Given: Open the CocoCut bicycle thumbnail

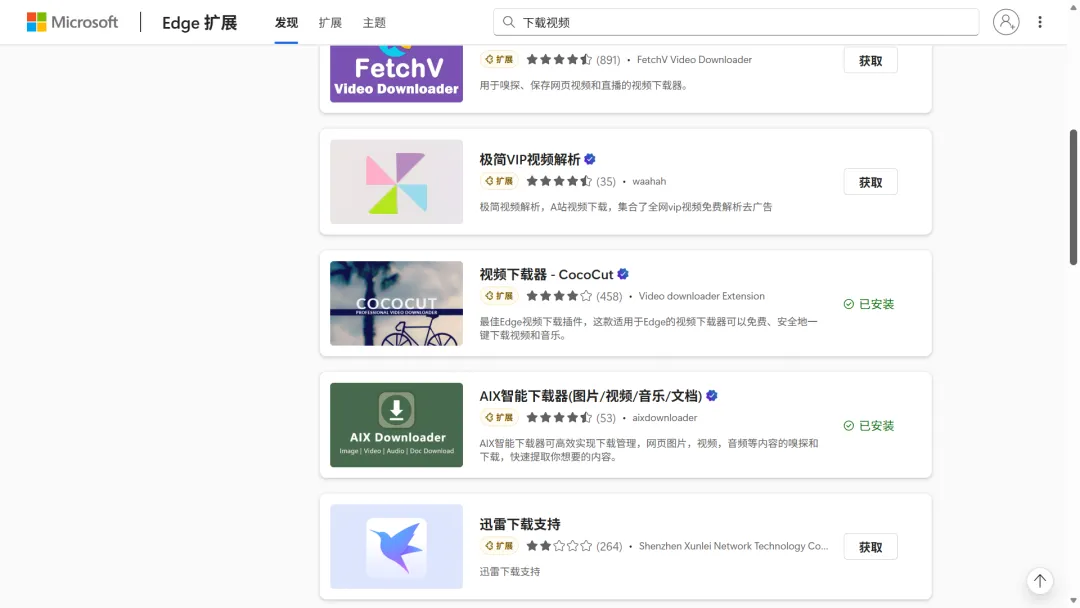Looking at the screenshot, I should [396, 303].
